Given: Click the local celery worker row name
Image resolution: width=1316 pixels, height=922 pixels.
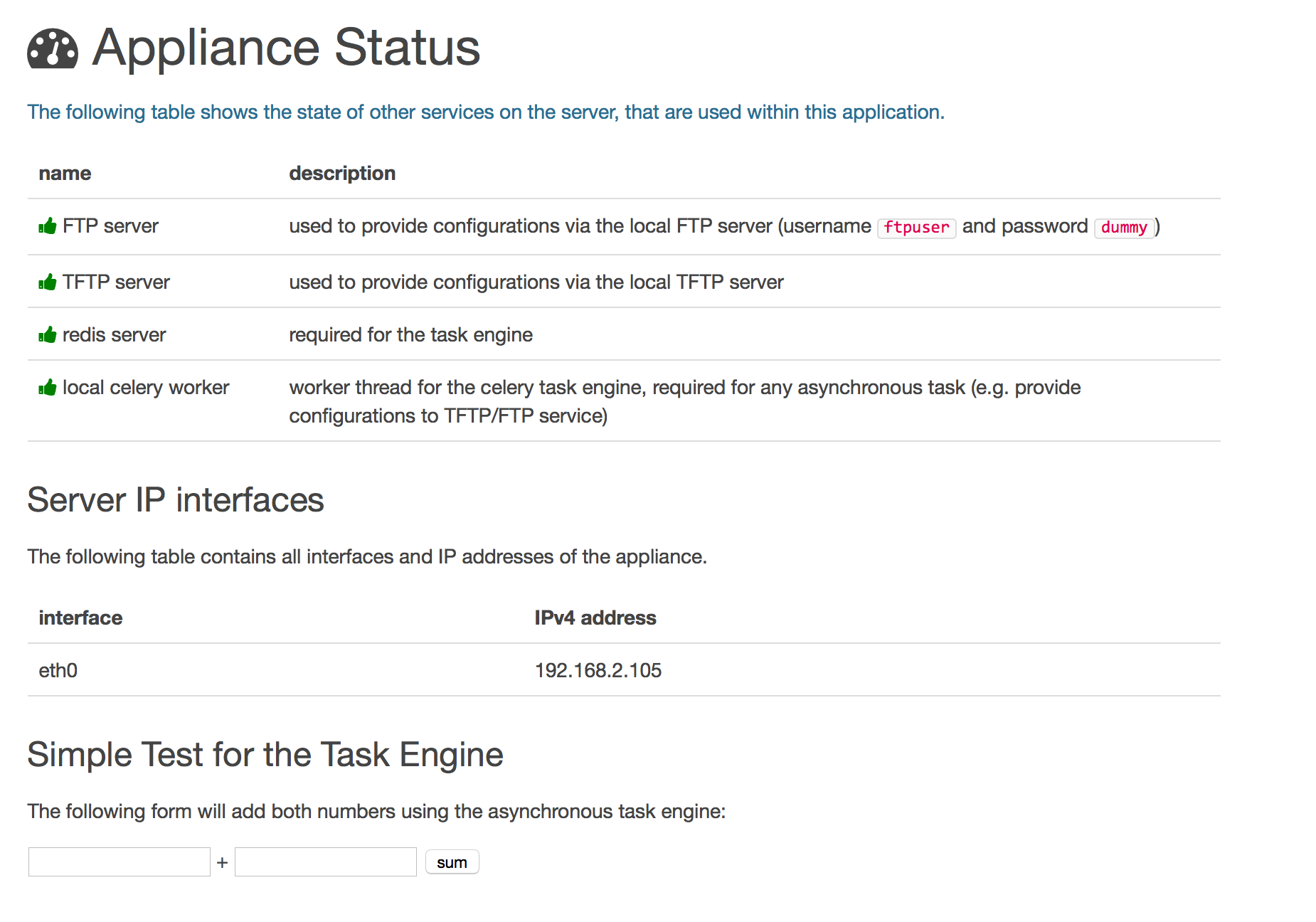Looking at the screenshot, I should [x=146, y=388].
